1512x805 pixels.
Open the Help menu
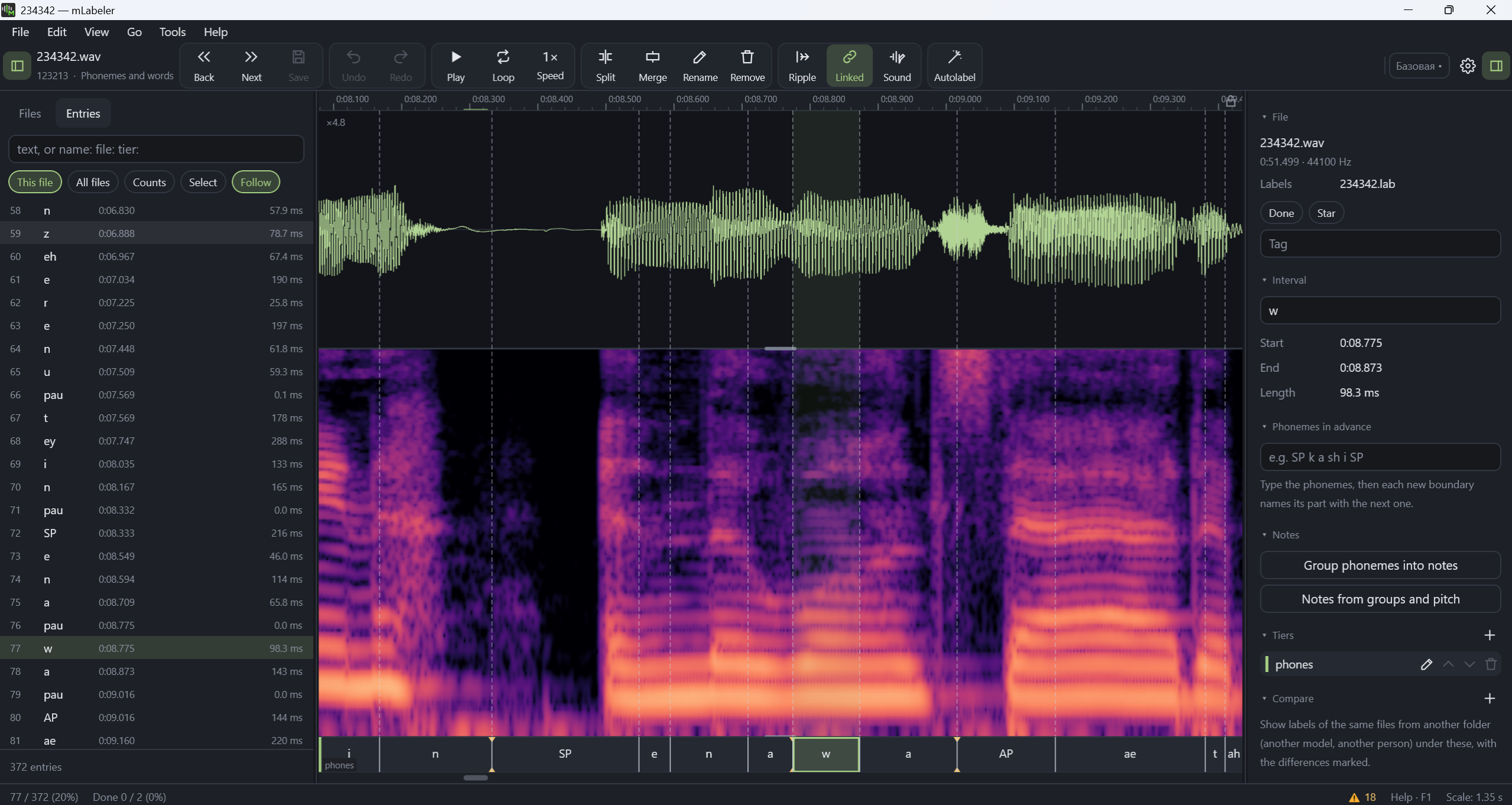216,32
